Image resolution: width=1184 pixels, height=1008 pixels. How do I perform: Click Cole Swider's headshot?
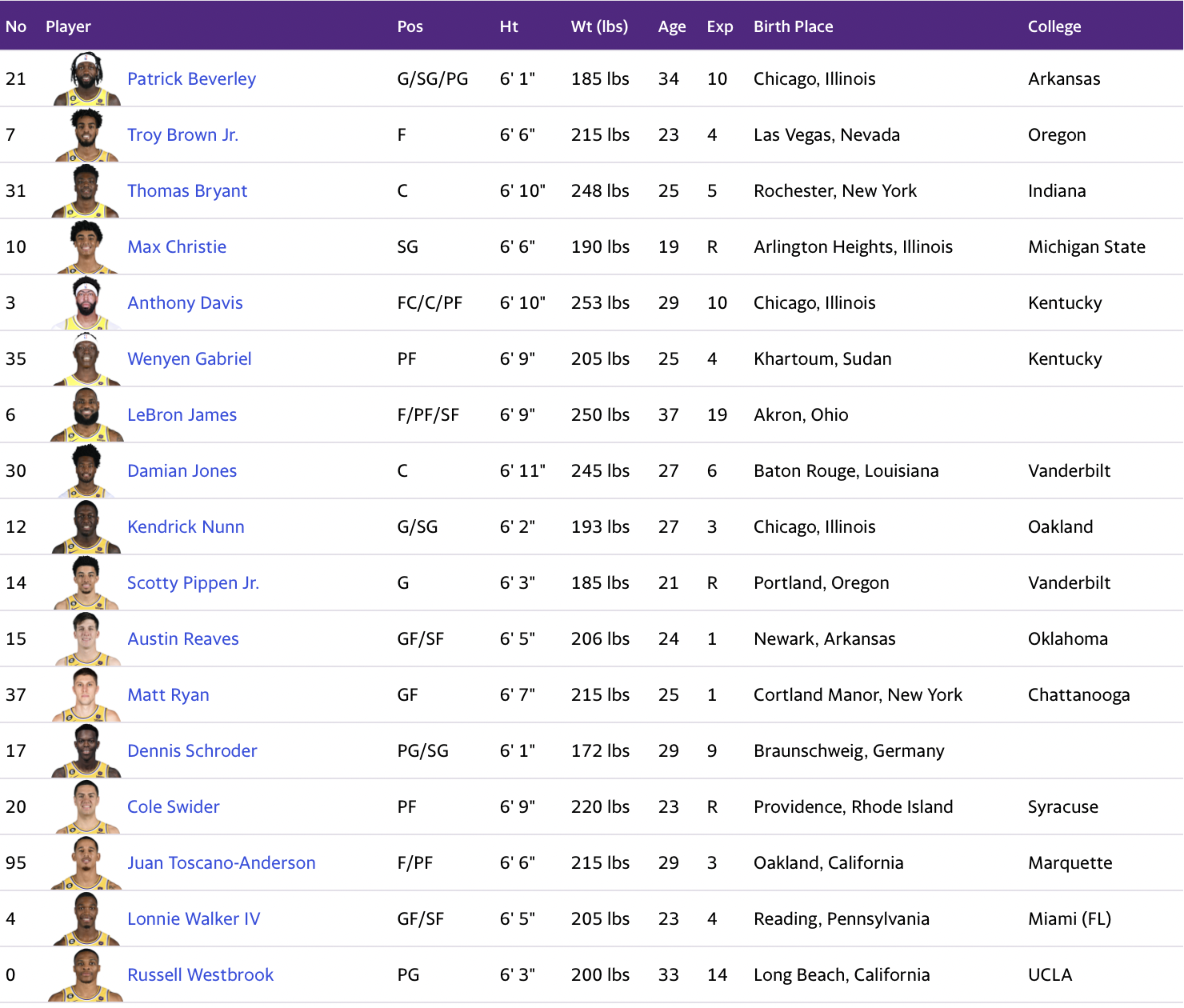pos(86,806)
